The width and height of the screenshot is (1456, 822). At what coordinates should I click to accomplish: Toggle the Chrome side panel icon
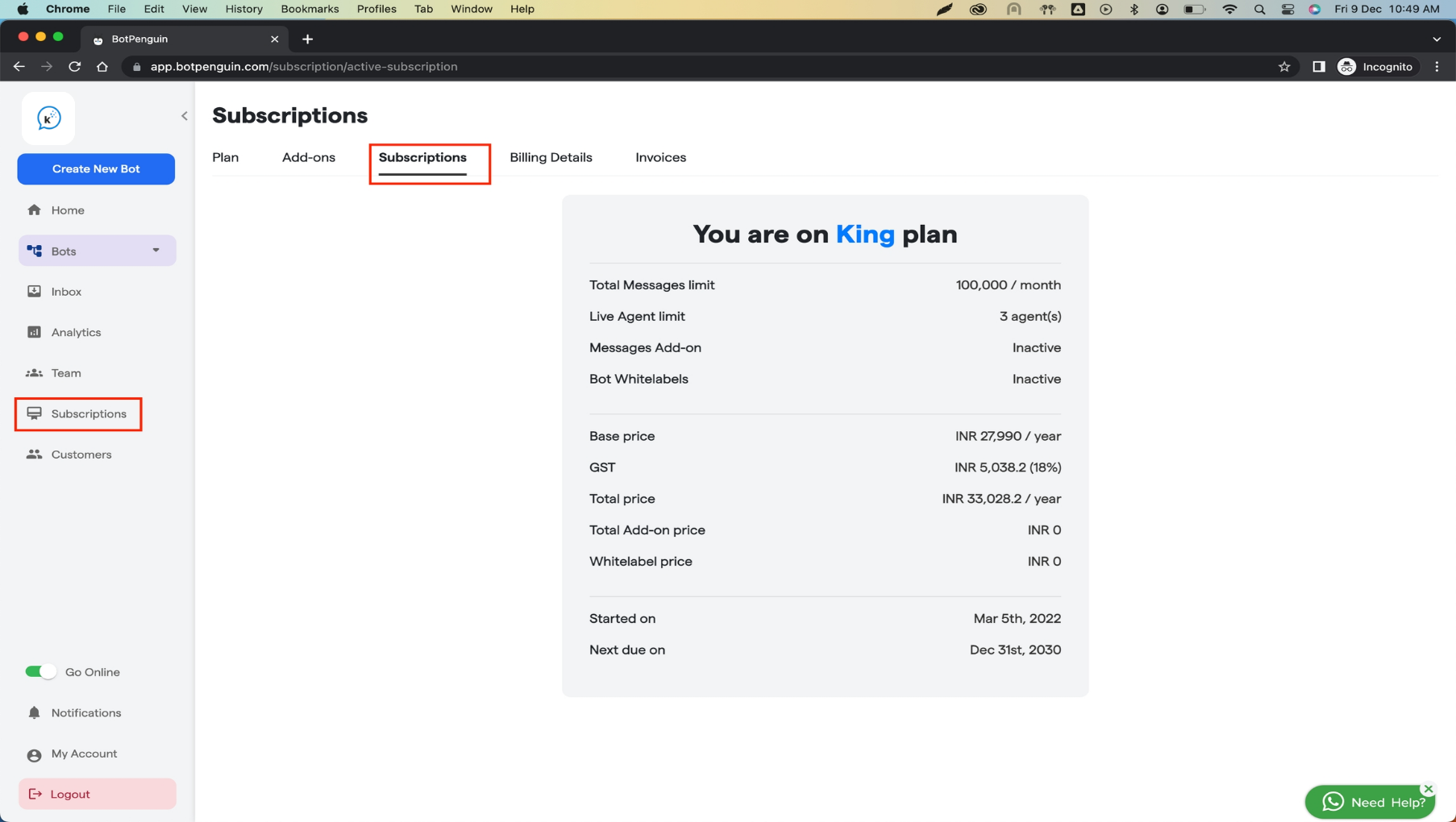[x=1319, y=67]
